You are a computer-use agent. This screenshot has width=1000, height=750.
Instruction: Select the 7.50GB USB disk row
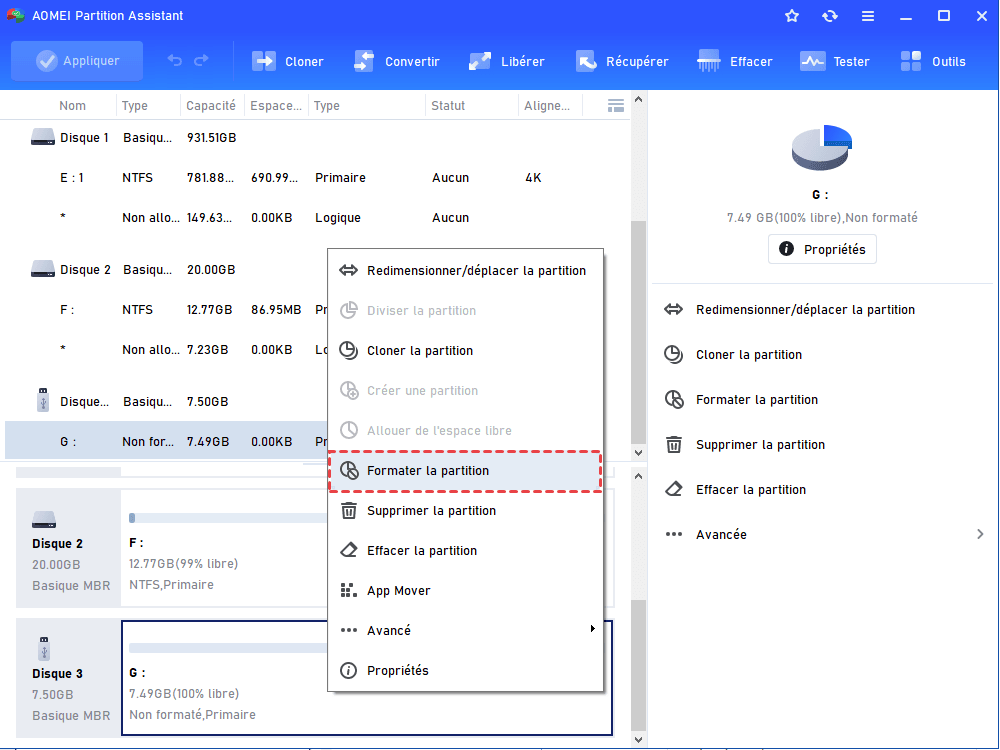(166, 402)
